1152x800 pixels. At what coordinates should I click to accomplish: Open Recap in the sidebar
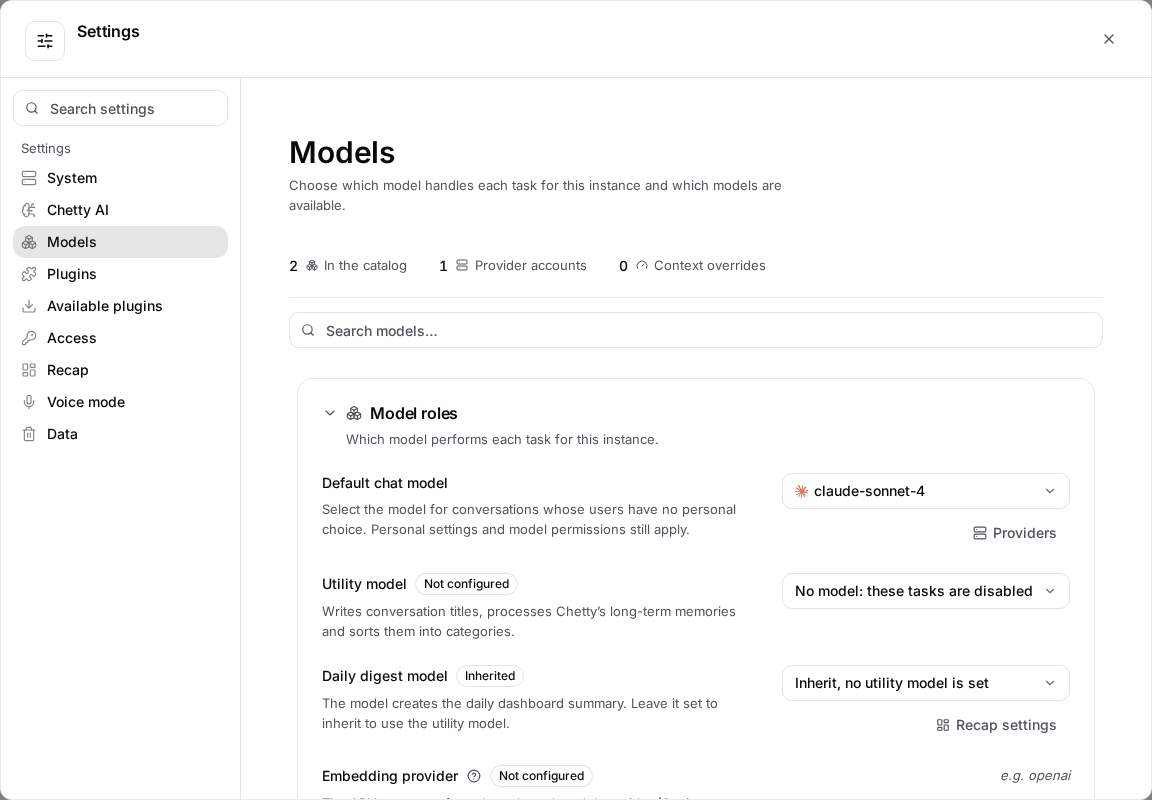coord(120,370)
